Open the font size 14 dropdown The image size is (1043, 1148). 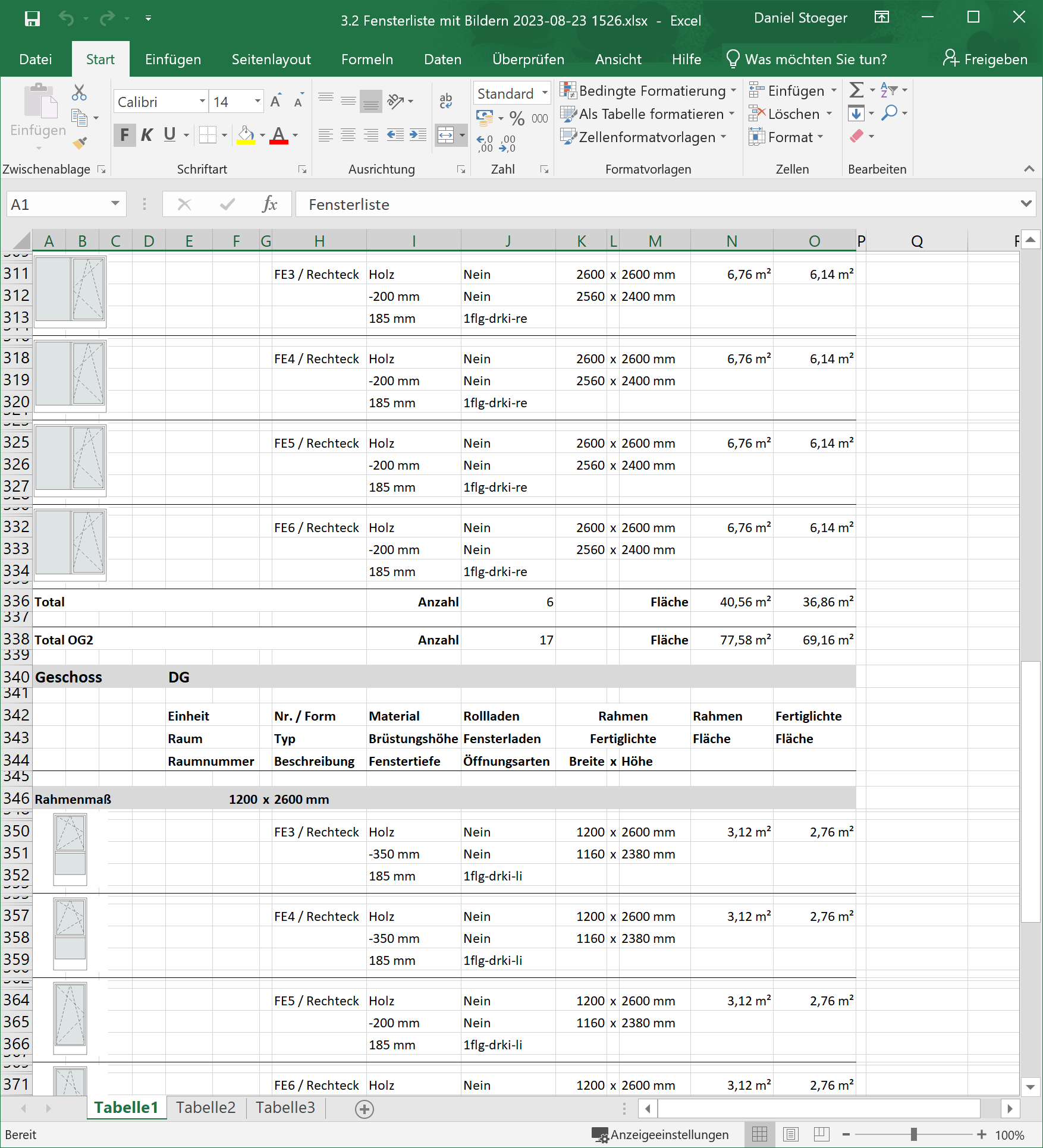(x=257, y=102)
